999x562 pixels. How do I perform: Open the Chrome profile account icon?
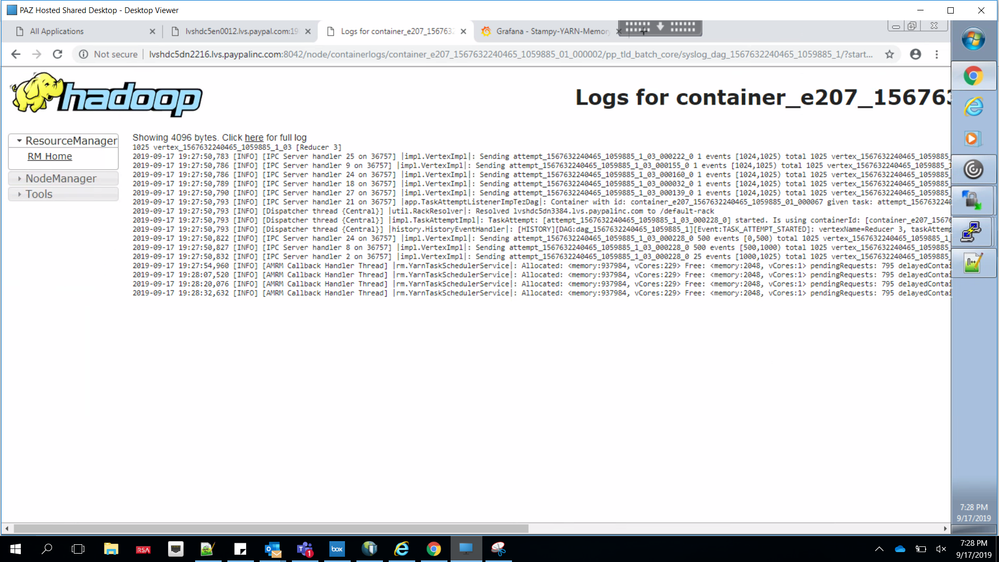(916, 54)
